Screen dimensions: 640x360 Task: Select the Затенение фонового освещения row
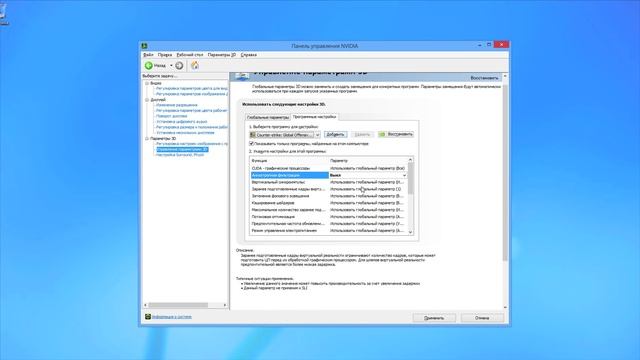pos(329,196)
